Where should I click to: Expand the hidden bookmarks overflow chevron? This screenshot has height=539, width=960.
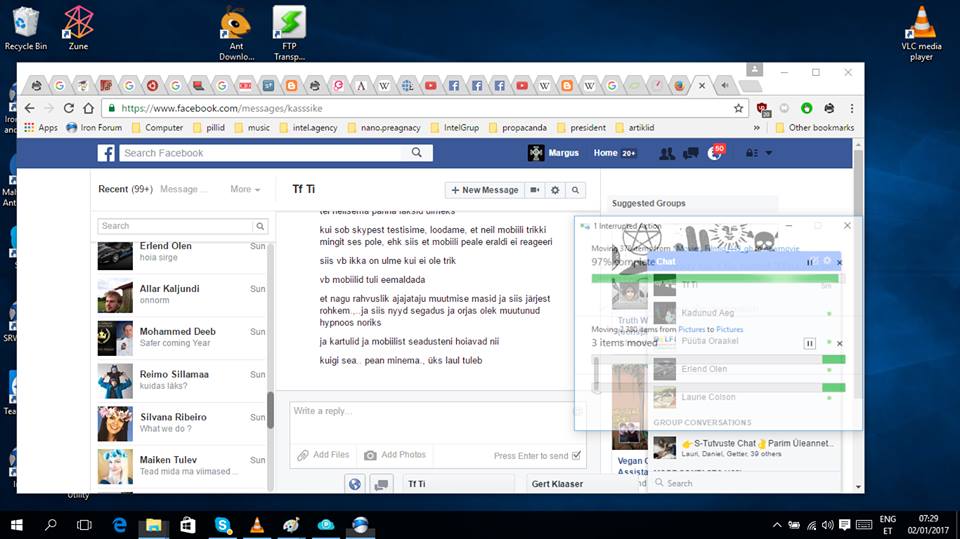757,127
